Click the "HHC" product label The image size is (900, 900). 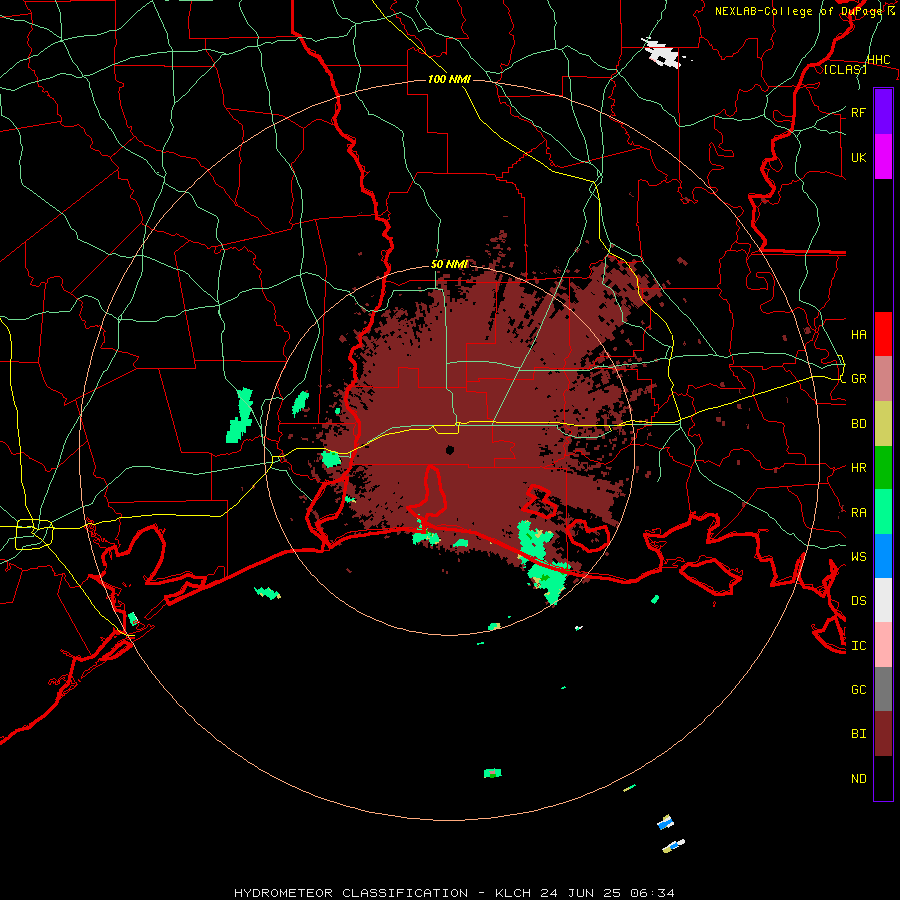878,60
